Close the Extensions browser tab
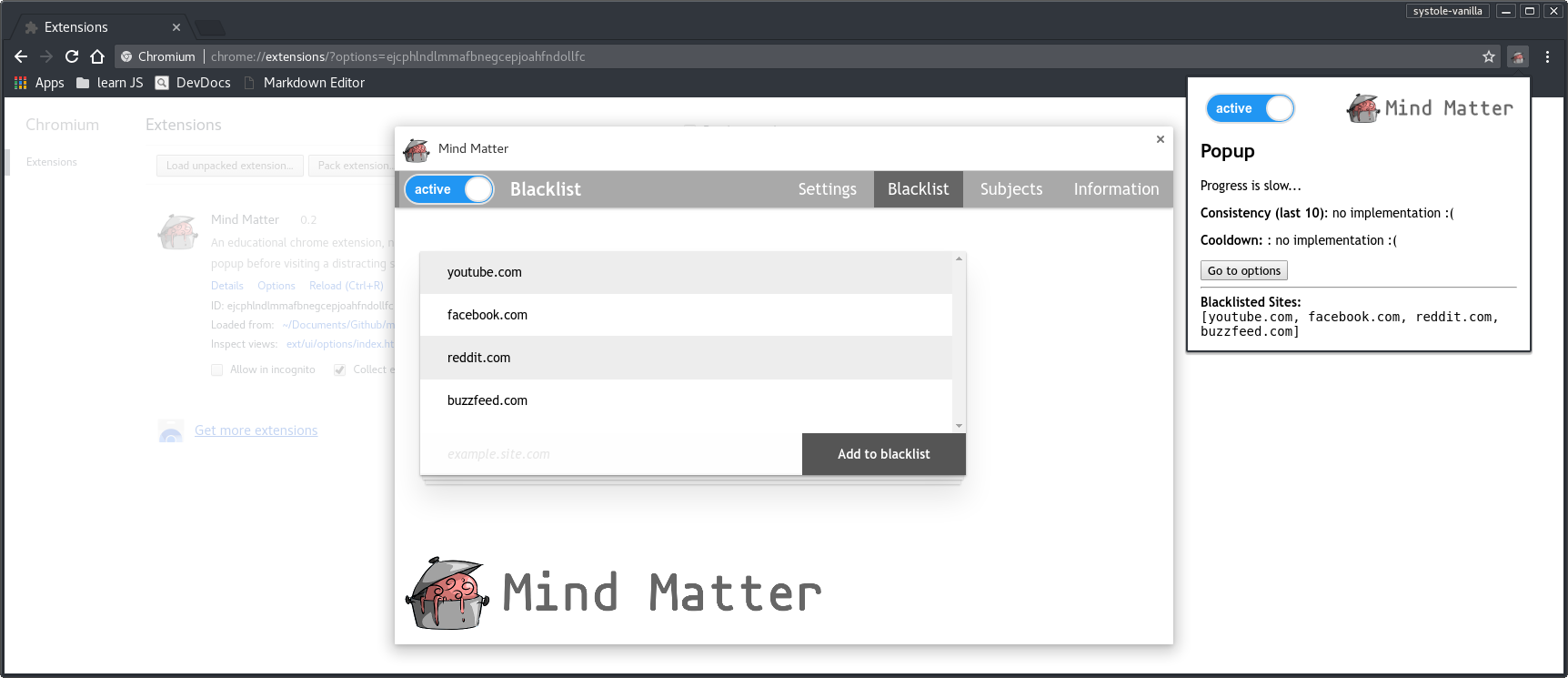Image resolution: width=1568 pixels, height=678 pixels. click(176, 27)
